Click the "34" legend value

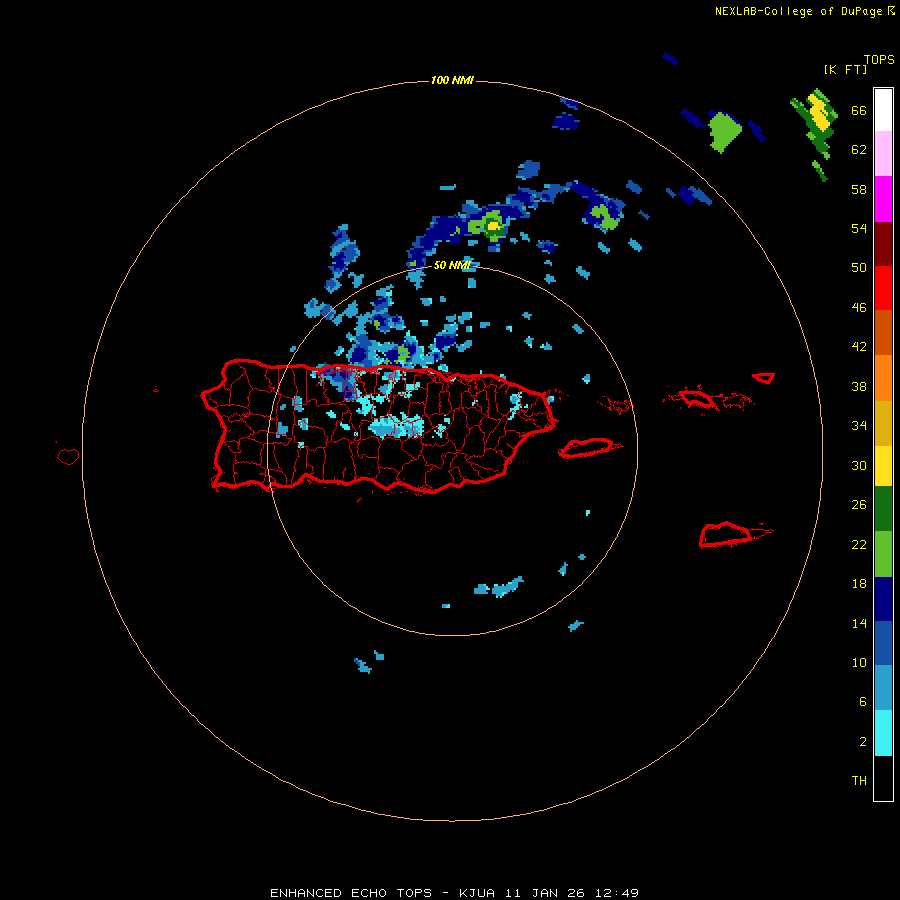[x=859, y=426]
